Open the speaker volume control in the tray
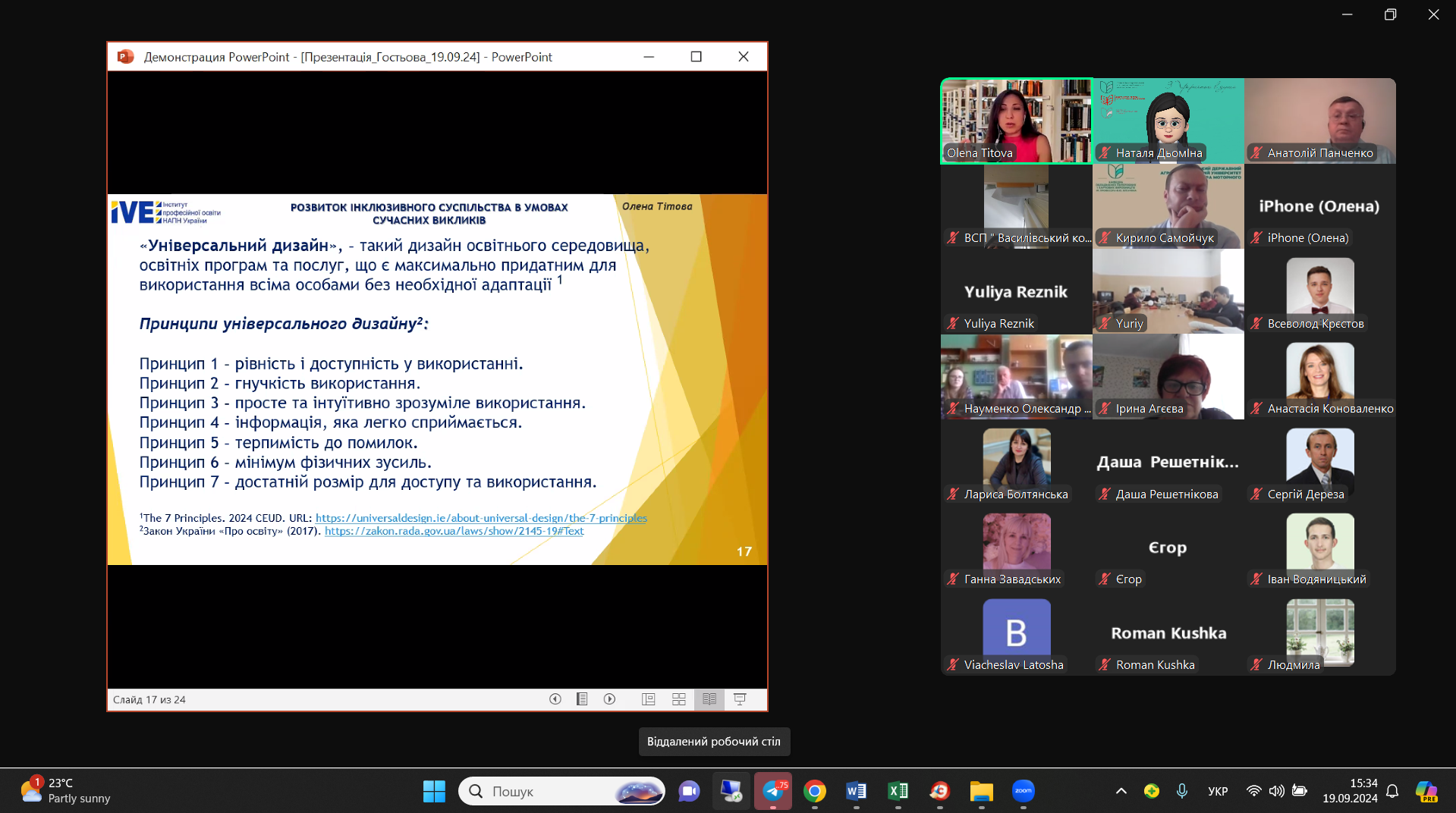Image resolution: width=1456 pixels, height=813 pixels. click(x=1276, y=791)
